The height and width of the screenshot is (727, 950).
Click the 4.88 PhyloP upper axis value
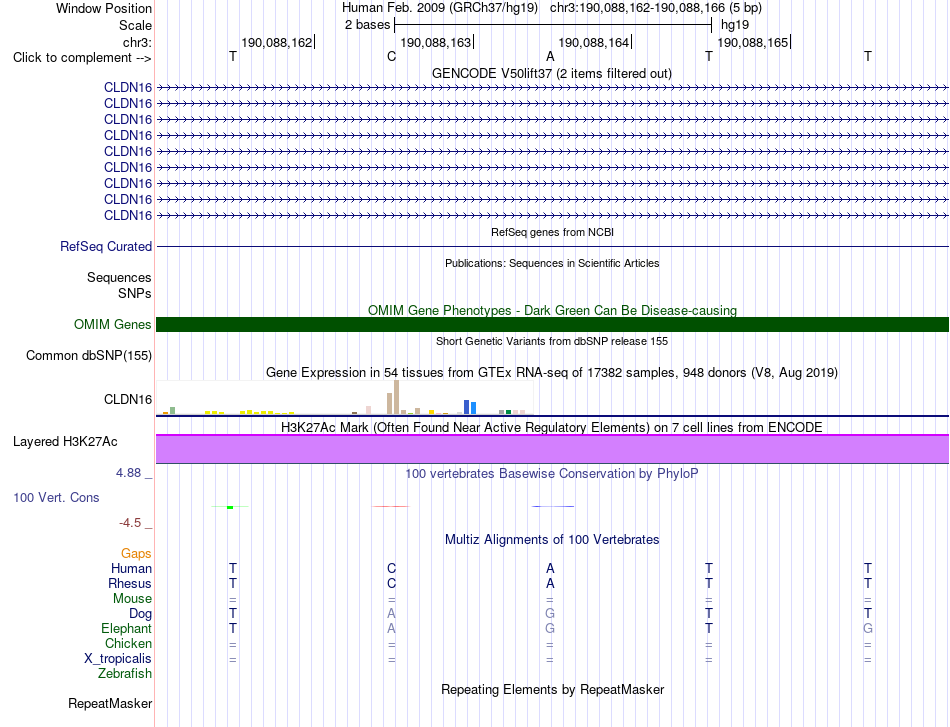pos(128,473)
